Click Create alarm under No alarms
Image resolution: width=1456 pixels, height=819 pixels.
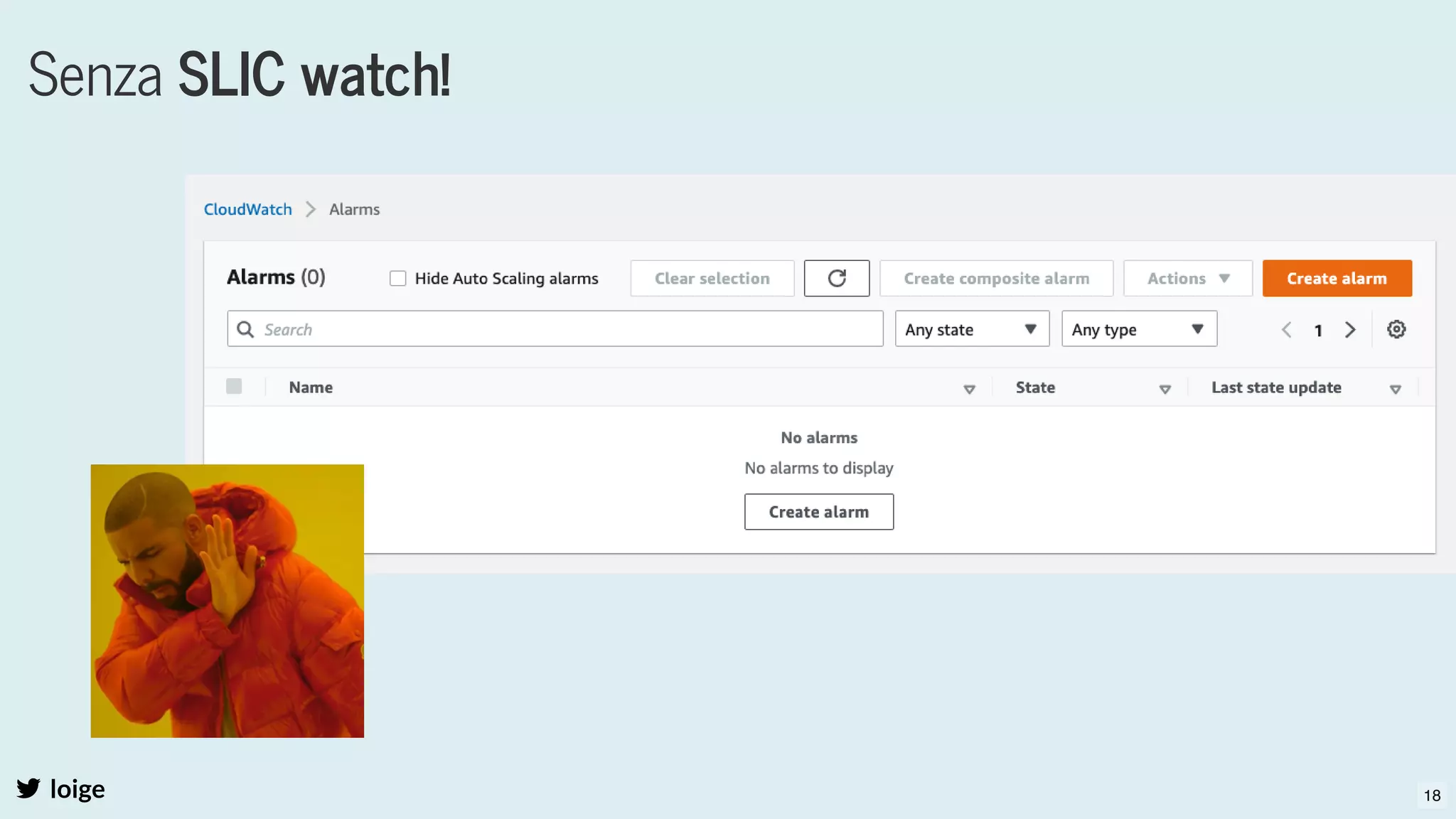(818, 512)
